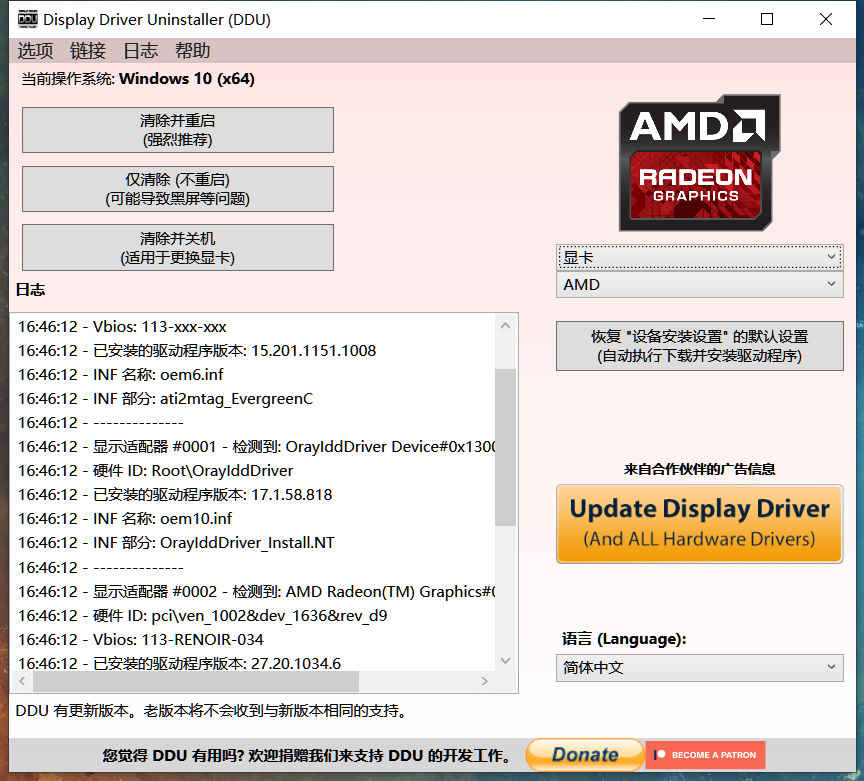Click the 语言 (Language) label
864x781 pixels.
click(624, 639)
